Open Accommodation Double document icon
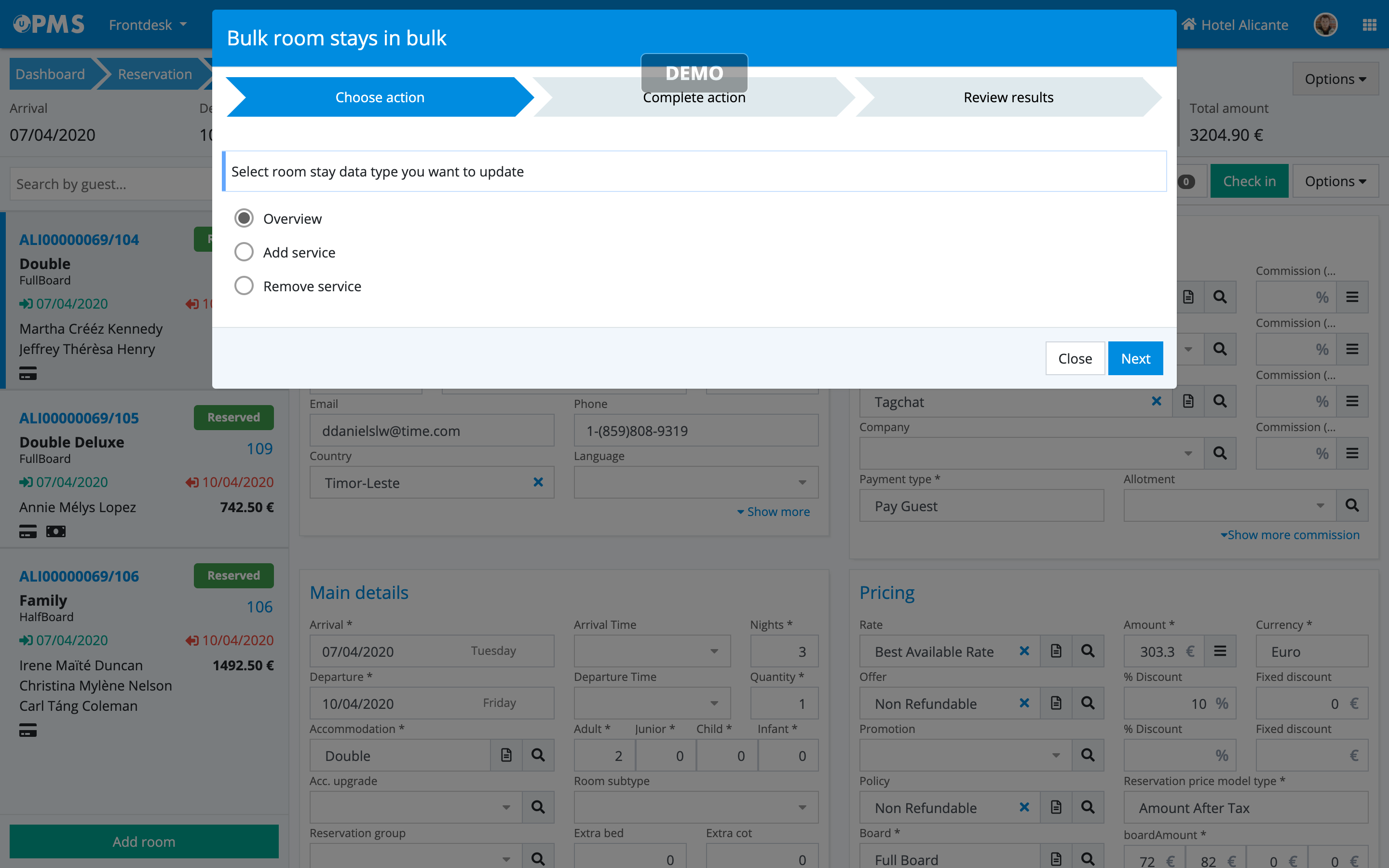This screenshot has height=868, width=1389. click(506, 755)
